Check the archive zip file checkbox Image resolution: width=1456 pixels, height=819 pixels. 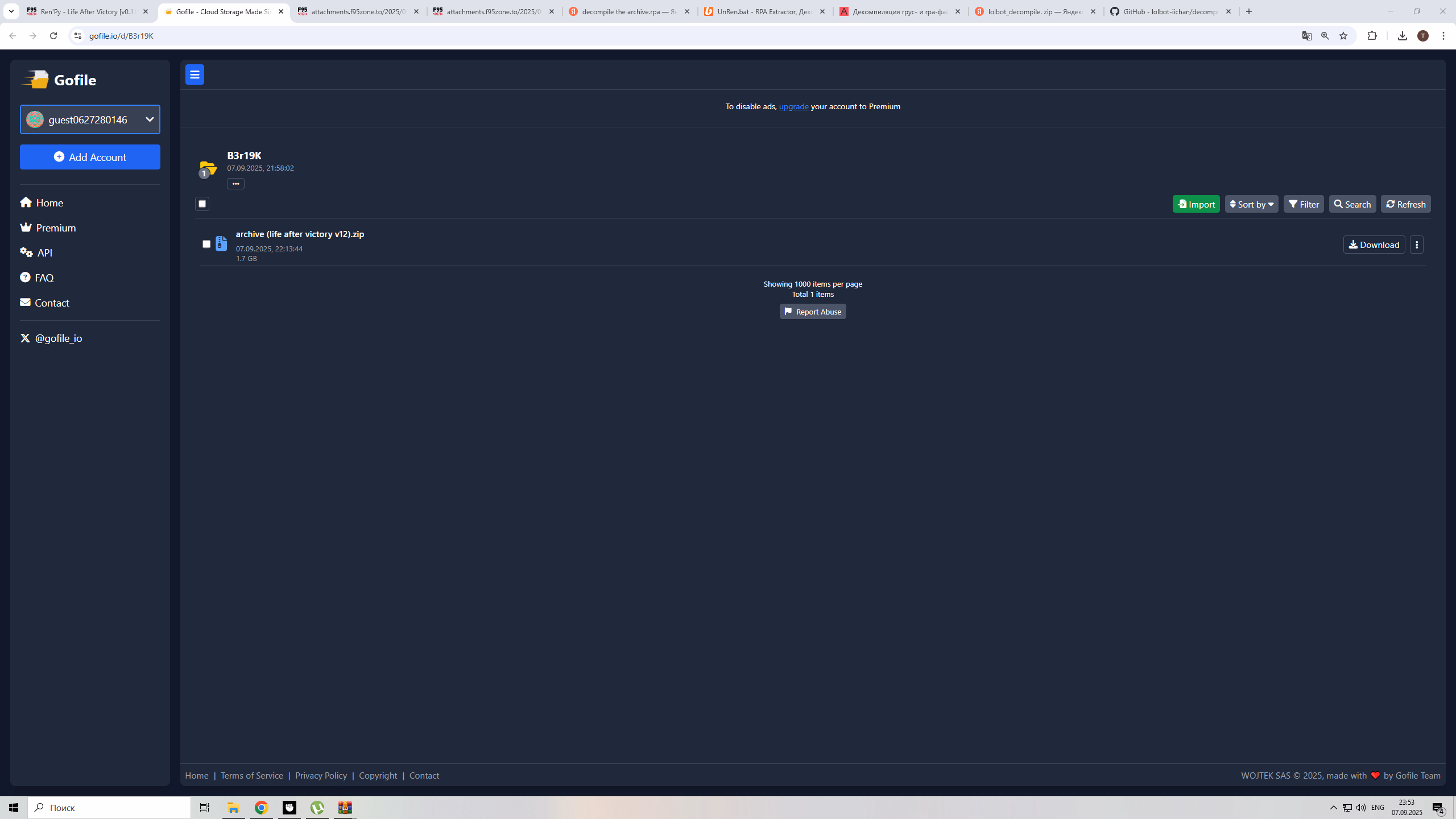click(206, 244)
